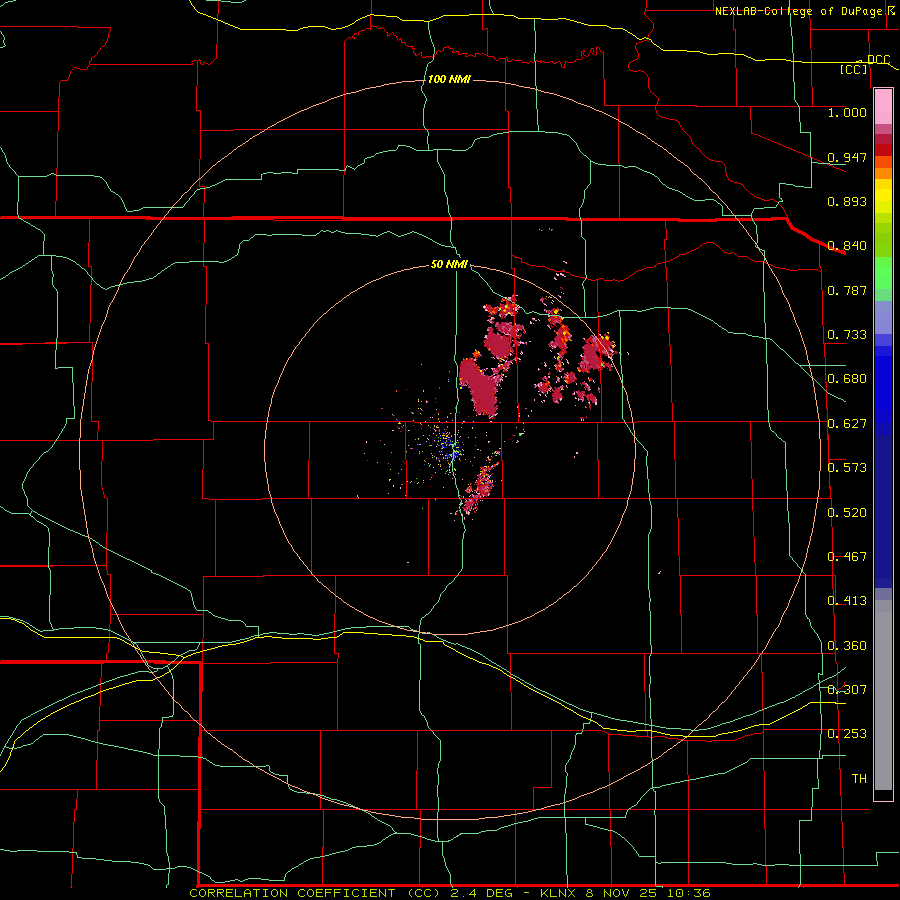Viewport: 900px width, 900px height.
Task: Select the 0.307 scale value
Action: 847,690
